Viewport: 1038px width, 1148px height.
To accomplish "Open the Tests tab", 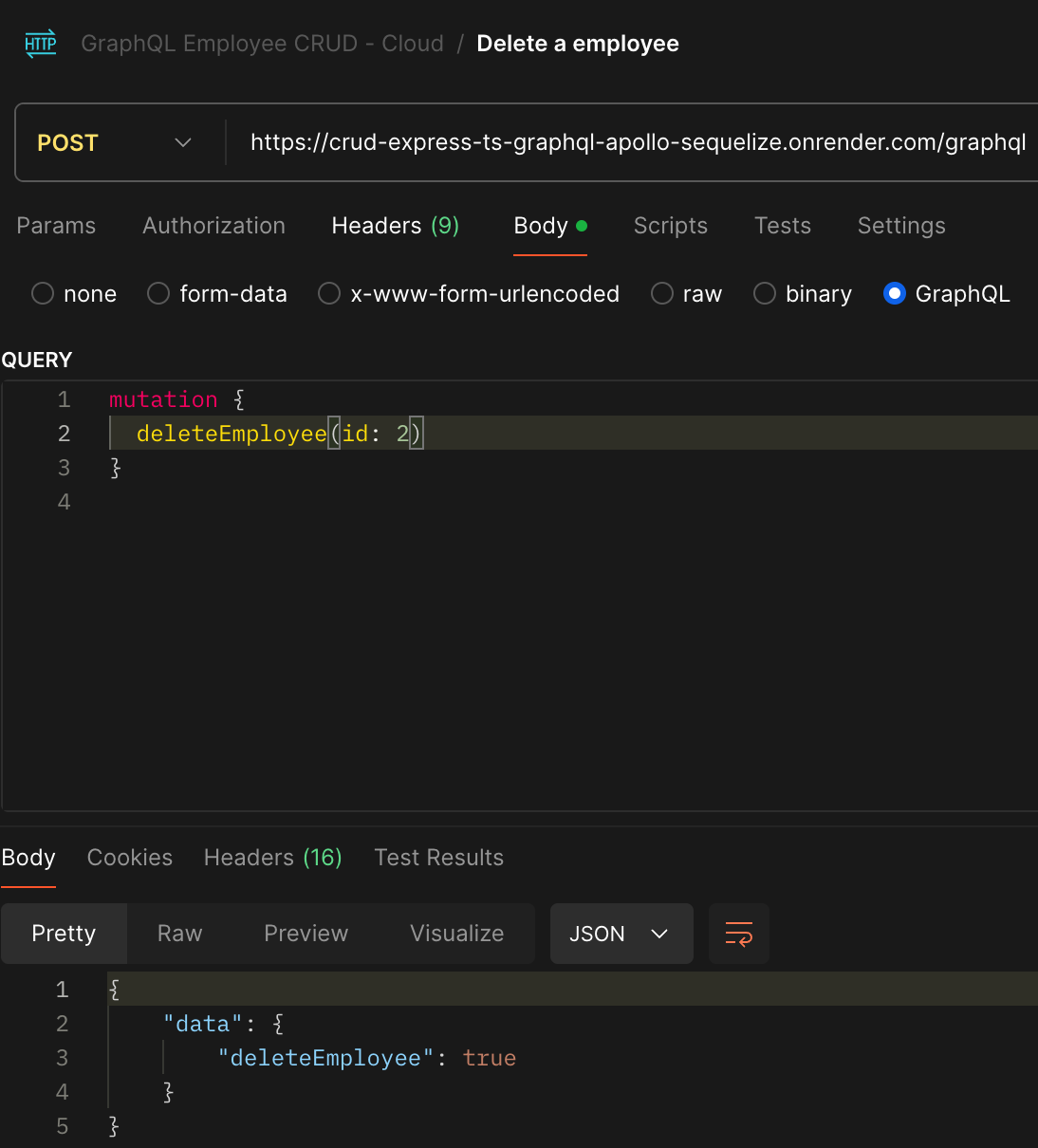I will 783,226.
